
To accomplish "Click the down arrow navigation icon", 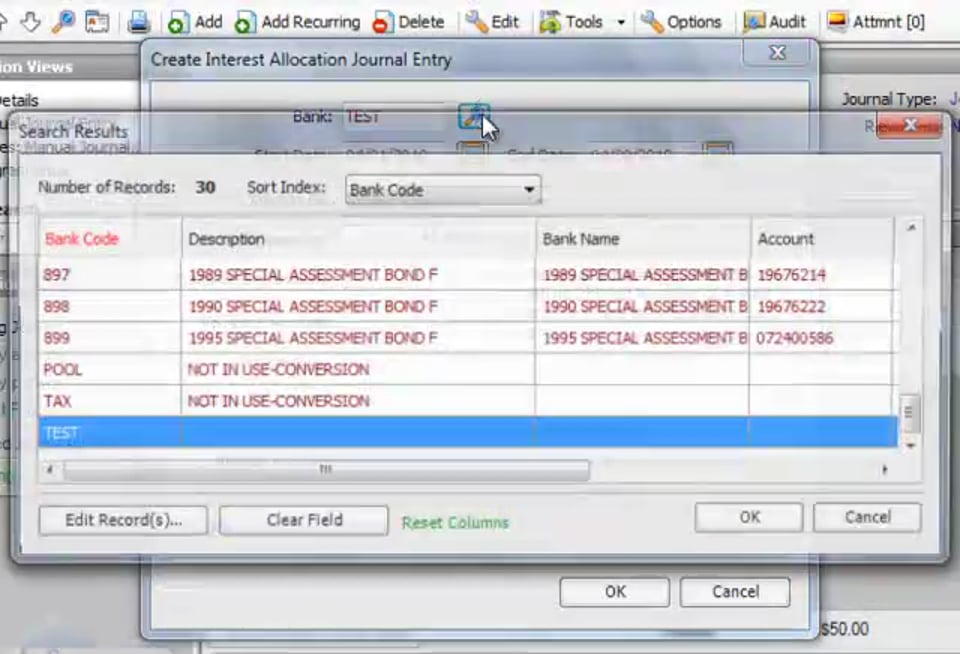I will (x=30, y=22).
